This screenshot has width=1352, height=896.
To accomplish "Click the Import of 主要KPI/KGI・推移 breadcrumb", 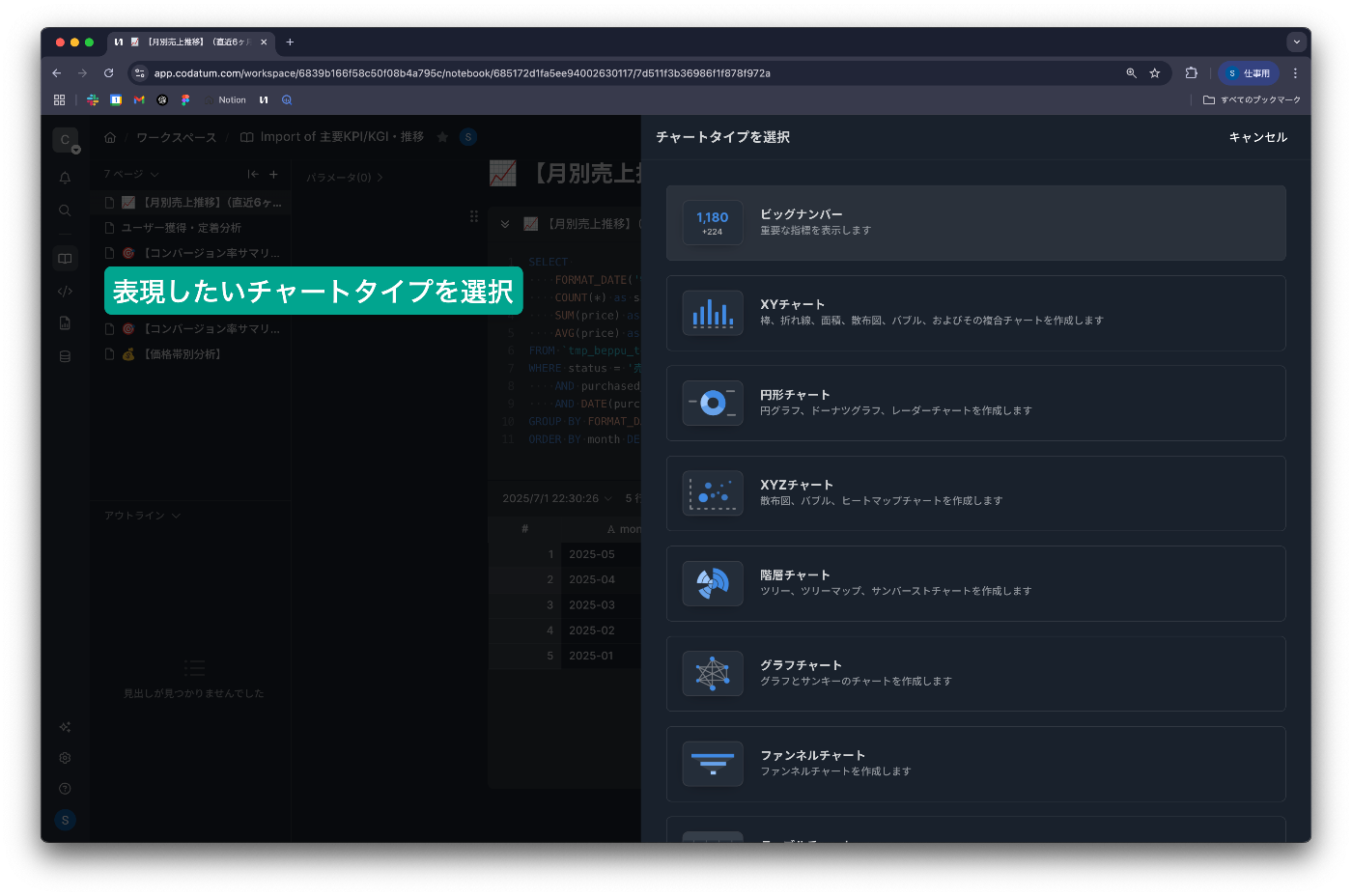I will point(333,137).
